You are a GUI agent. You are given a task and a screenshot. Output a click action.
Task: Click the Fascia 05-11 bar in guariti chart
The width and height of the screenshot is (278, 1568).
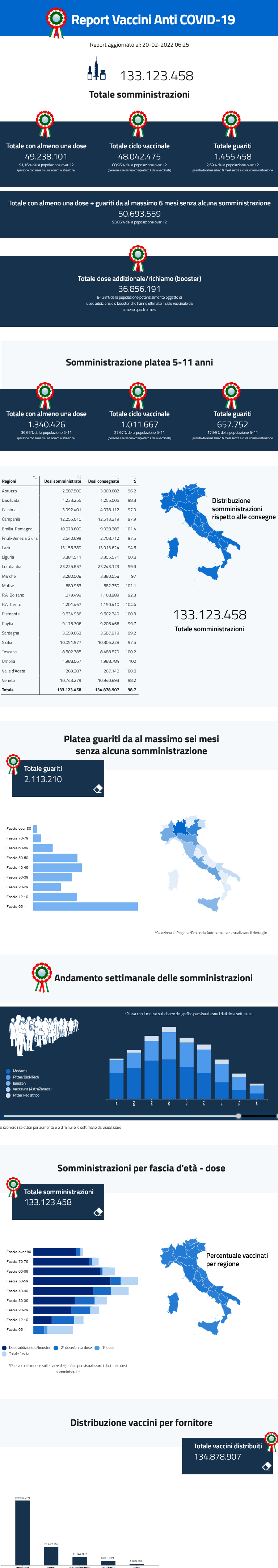[x=85, y=906]
